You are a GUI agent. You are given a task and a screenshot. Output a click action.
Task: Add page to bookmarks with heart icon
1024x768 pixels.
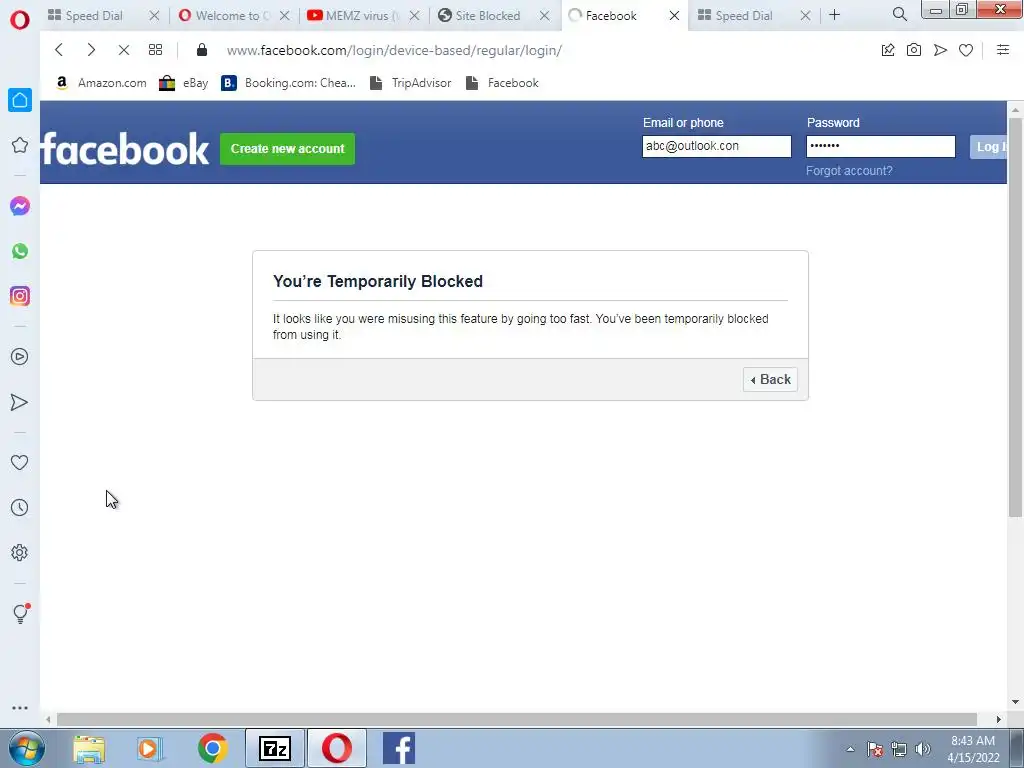pos(966,50)
